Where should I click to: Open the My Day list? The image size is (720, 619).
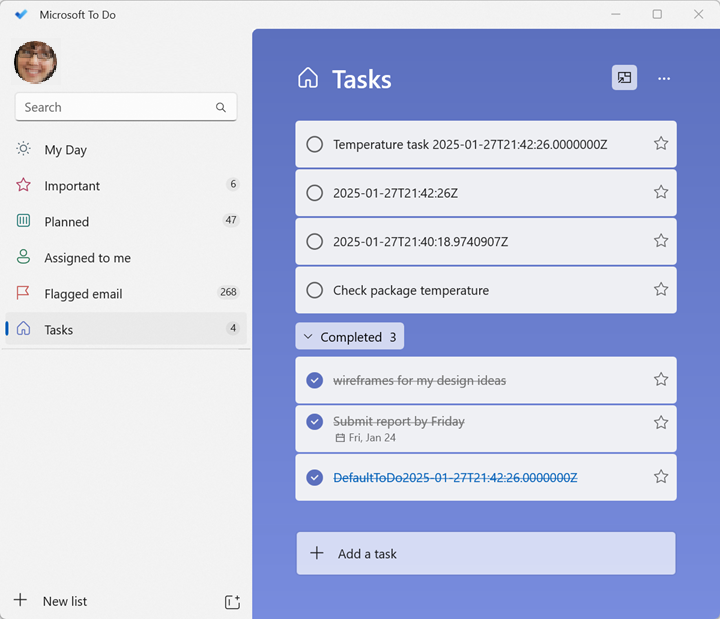pyautogui.click(x=126, y=149)
